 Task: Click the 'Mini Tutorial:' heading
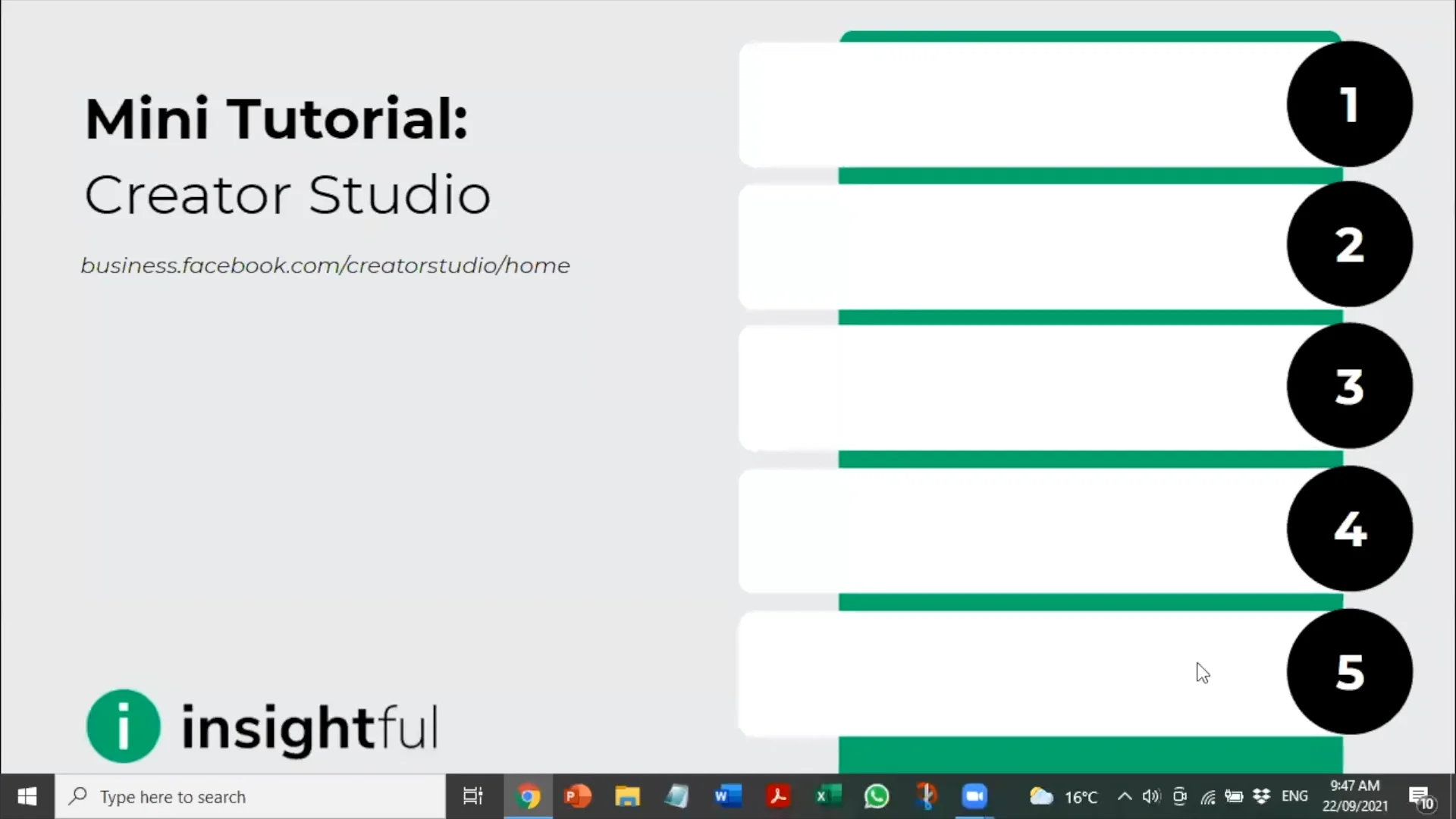click(x=277, y=119)
